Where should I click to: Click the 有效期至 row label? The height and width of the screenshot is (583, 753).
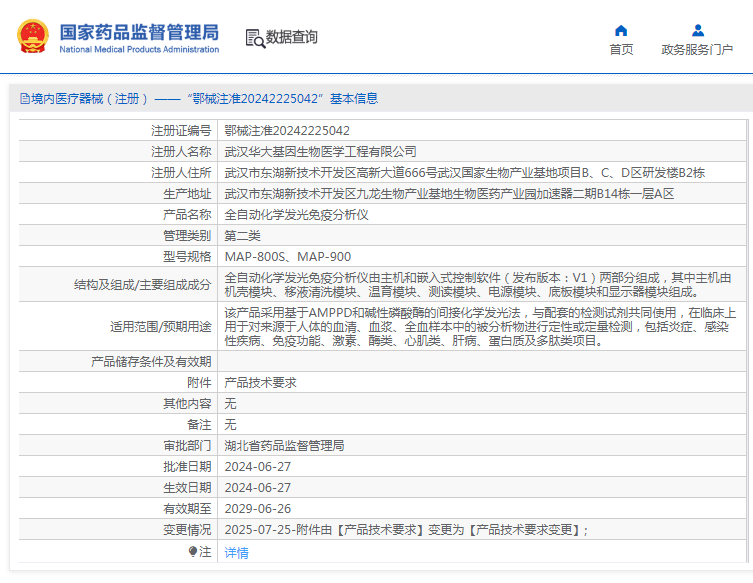click(x=187, y=509)
